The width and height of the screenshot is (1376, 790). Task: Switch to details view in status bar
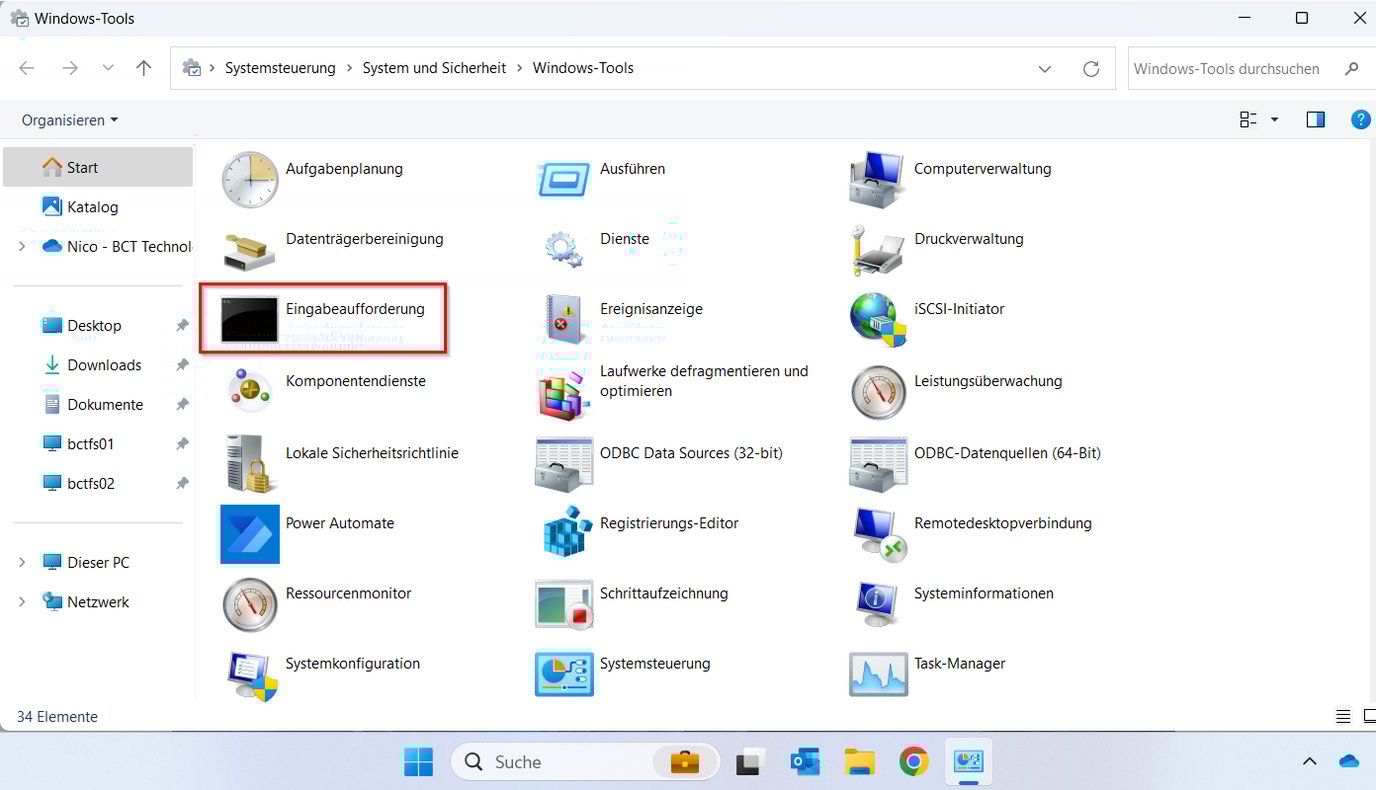[1343, 717]
